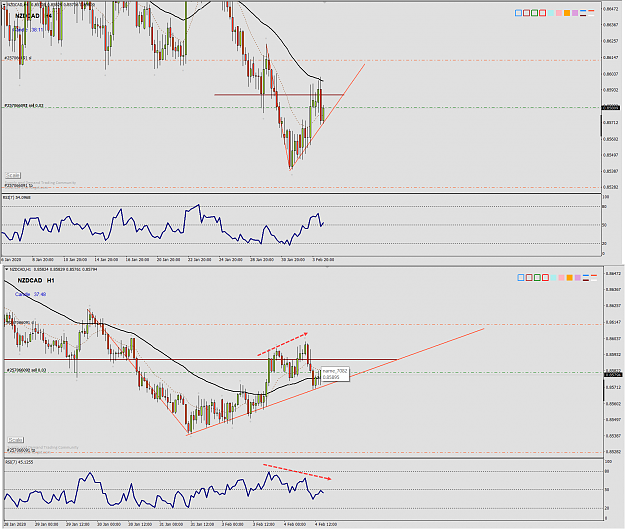Click current price tag on H4 price axis
The width and height of the screenshot is (625, 529).
pyautogui.click(x=610, y=108)
